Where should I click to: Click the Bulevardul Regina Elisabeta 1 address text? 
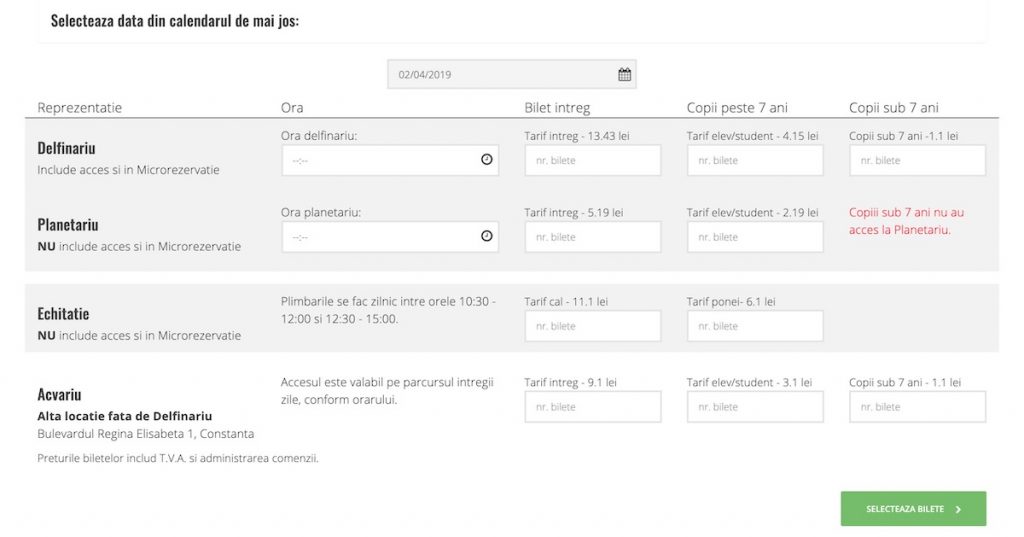click(x=146, y=434)
